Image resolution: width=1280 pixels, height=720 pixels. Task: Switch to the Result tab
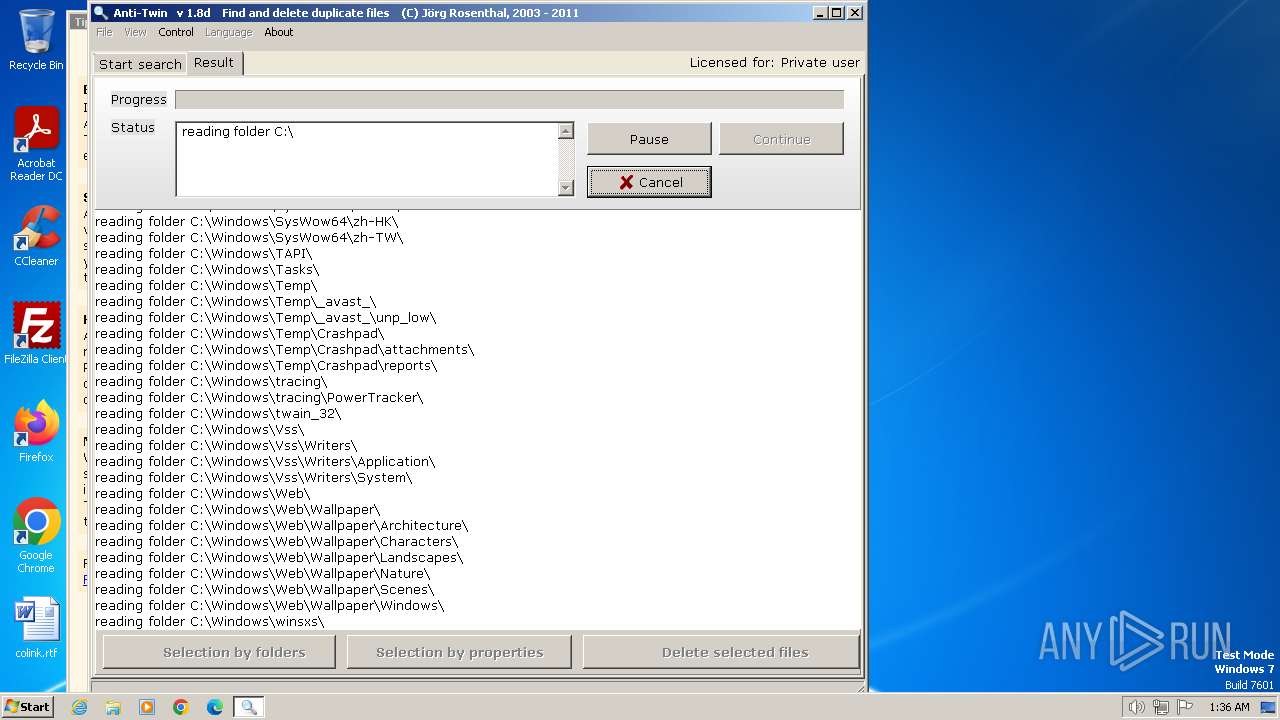tap(214, 62)
